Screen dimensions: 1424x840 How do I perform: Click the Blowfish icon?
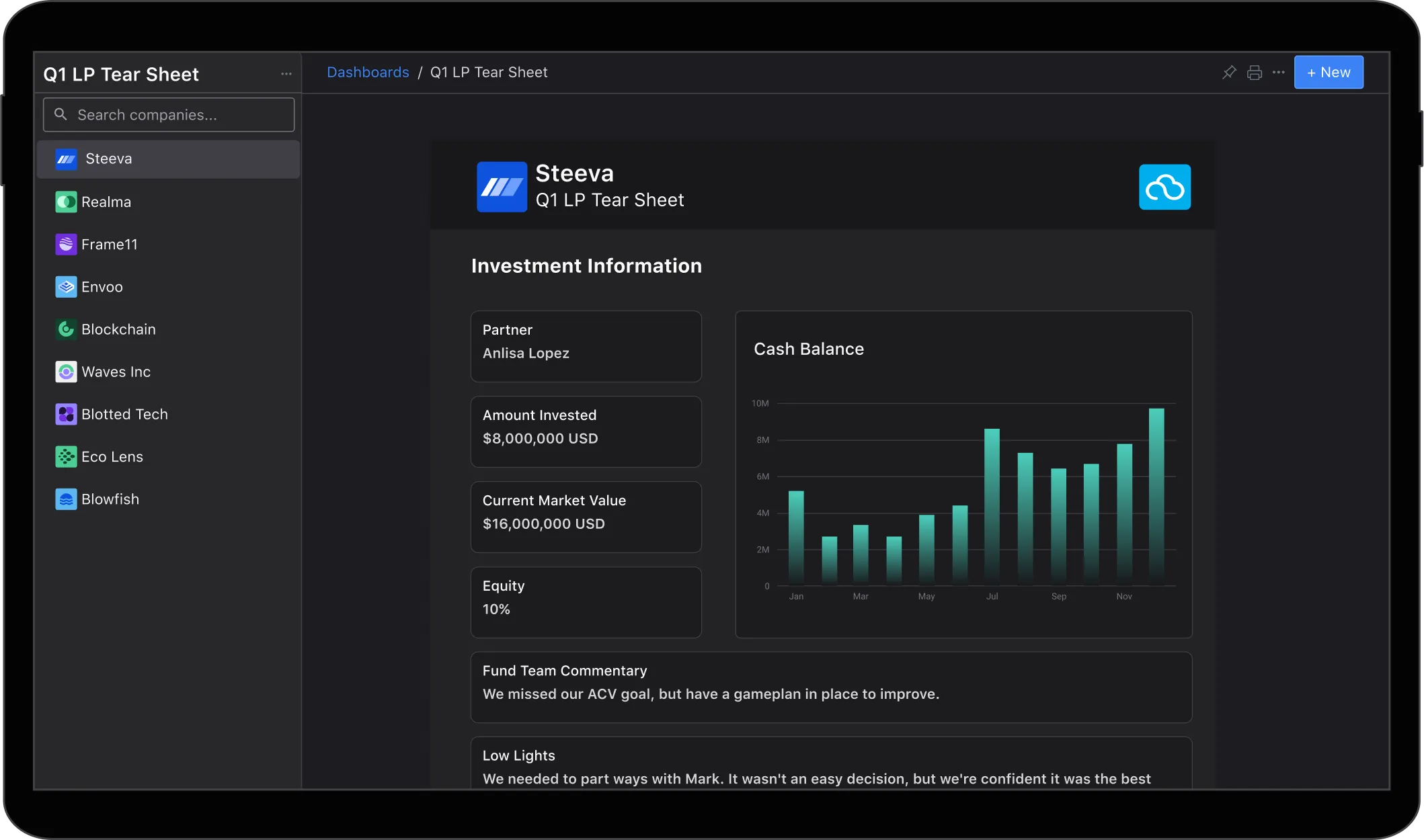point(66,499)
